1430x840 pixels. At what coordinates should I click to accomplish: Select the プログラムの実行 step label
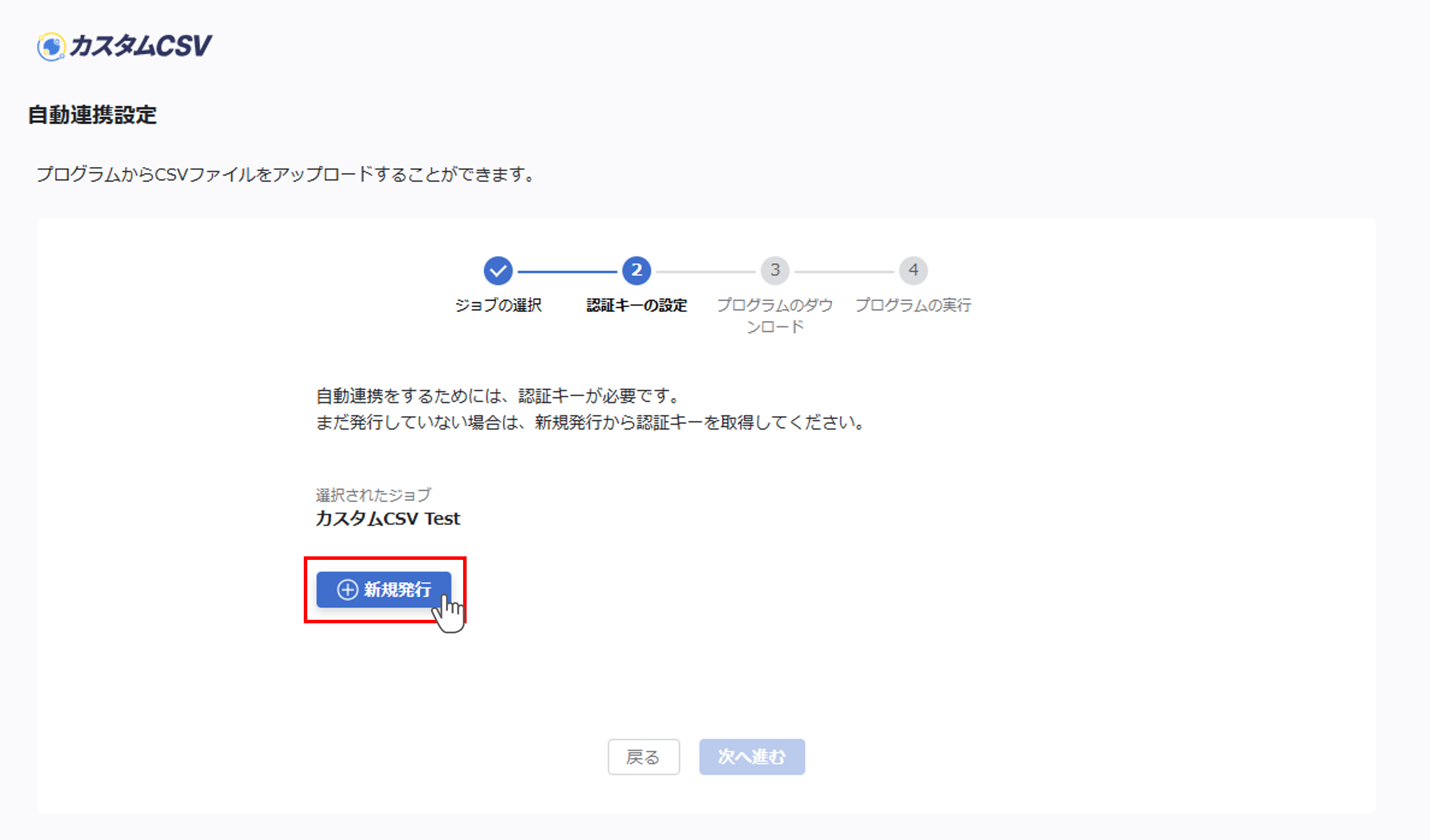pyautogui.click(x=913, y=305)
